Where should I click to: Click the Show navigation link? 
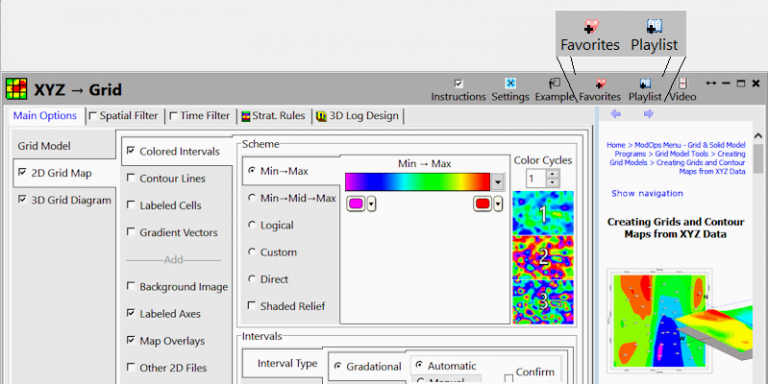[647, 193]
